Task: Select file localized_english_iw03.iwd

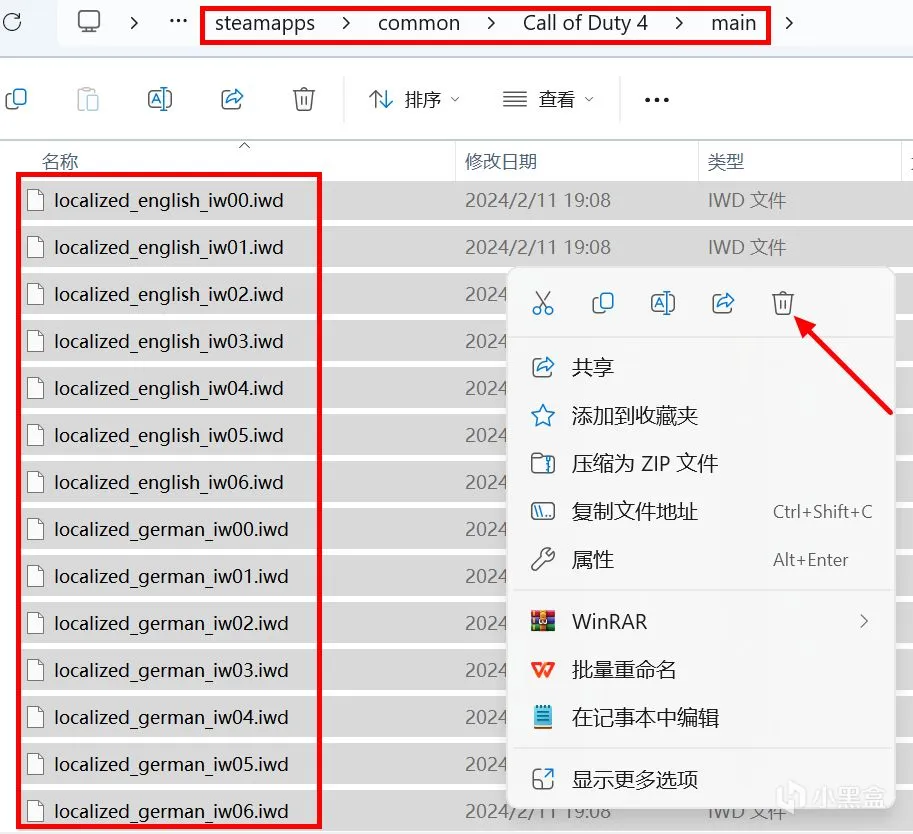Action: coord(169,341)
